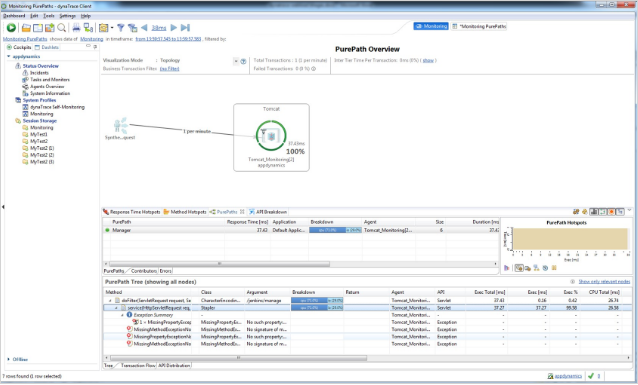The width and height of the screenshot is (638, 385).
Task: Open the Edit menu
Action: tap(34, 16)
